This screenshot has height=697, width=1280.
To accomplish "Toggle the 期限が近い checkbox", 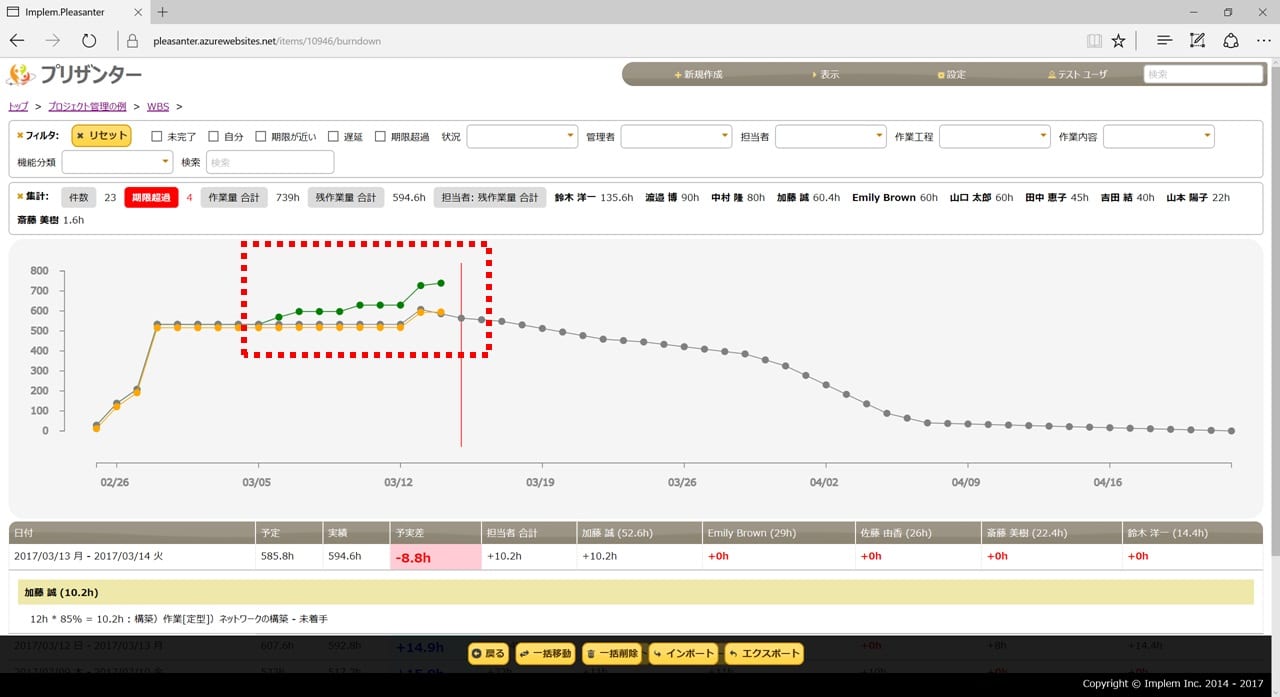I will point(261,137).
